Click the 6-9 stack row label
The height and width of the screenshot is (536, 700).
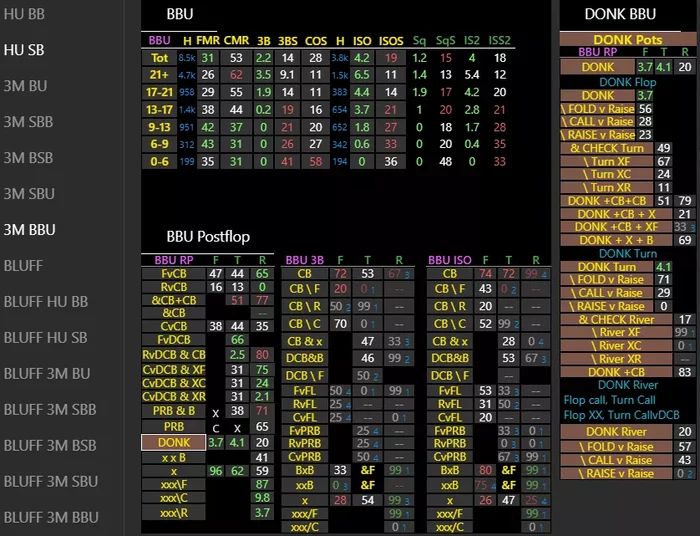[x=159, y=144]
